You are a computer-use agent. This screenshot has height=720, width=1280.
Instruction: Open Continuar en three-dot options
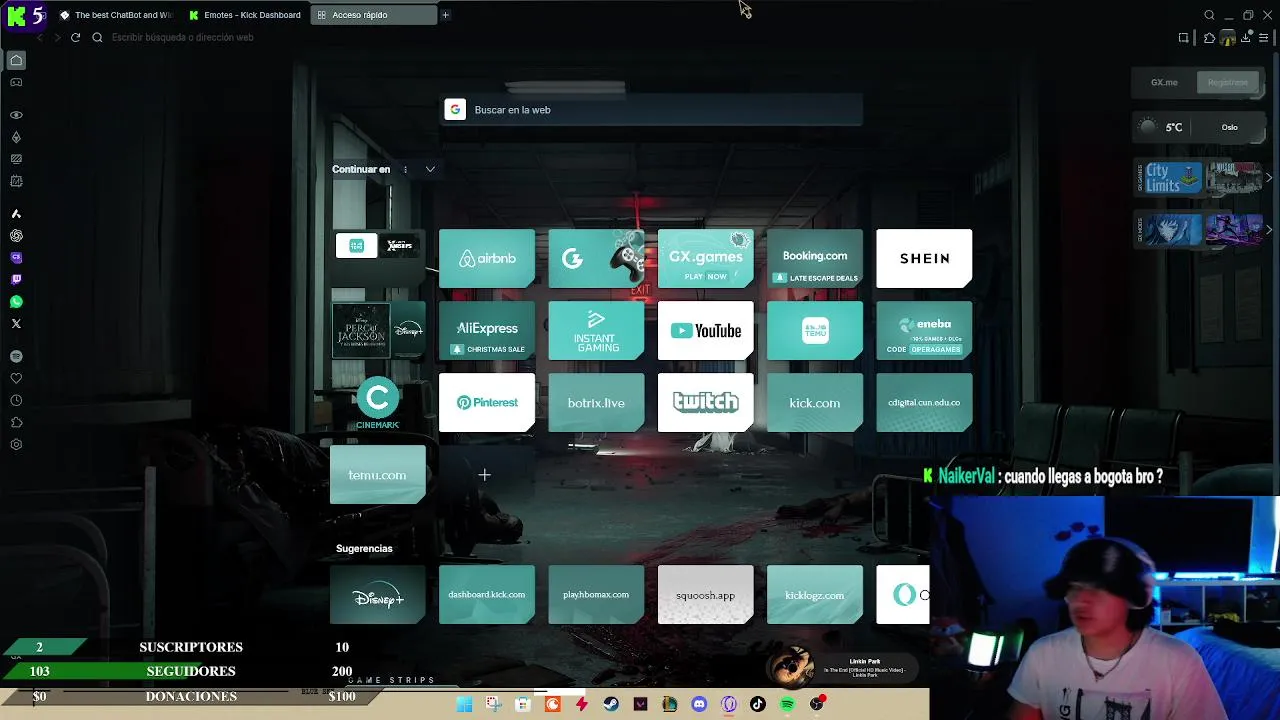pyautogui.click(x=405, y=169)
